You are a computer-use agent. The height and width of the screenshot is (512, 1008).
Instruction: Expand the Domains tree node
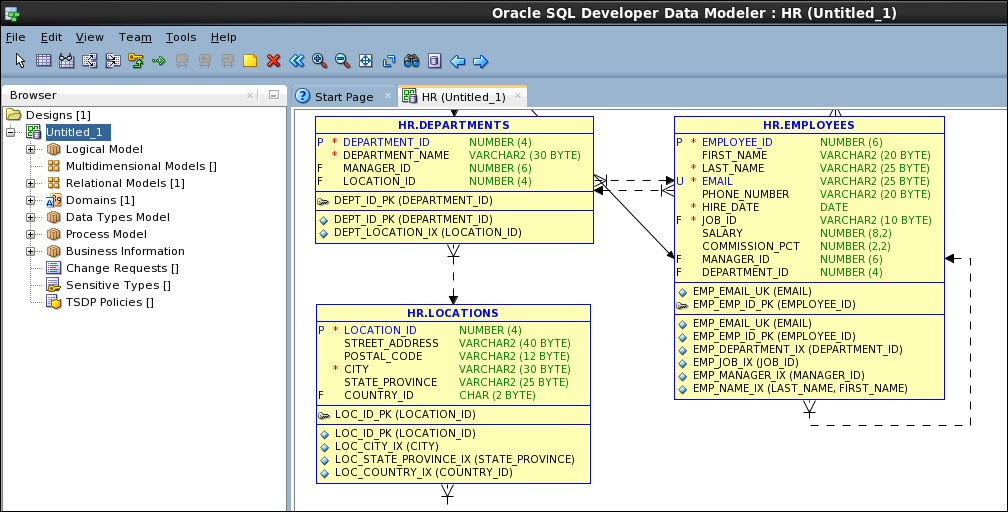pos(31,201)
